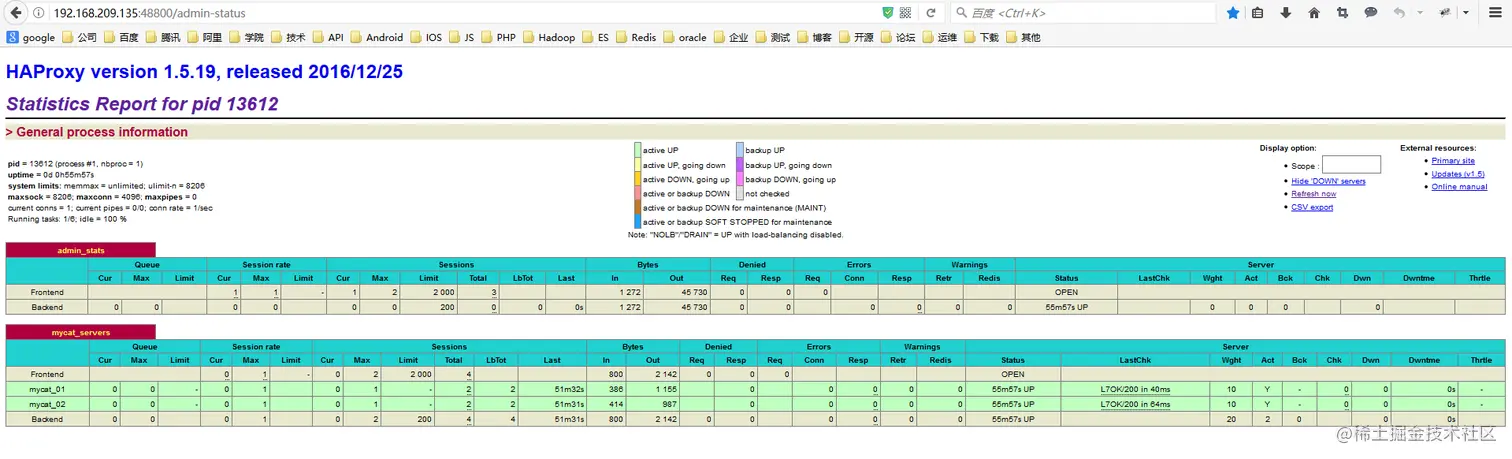Screen dimensions: 1512x459
Task: Open the JS bookmarks folder
Action: tap(461, 37)
